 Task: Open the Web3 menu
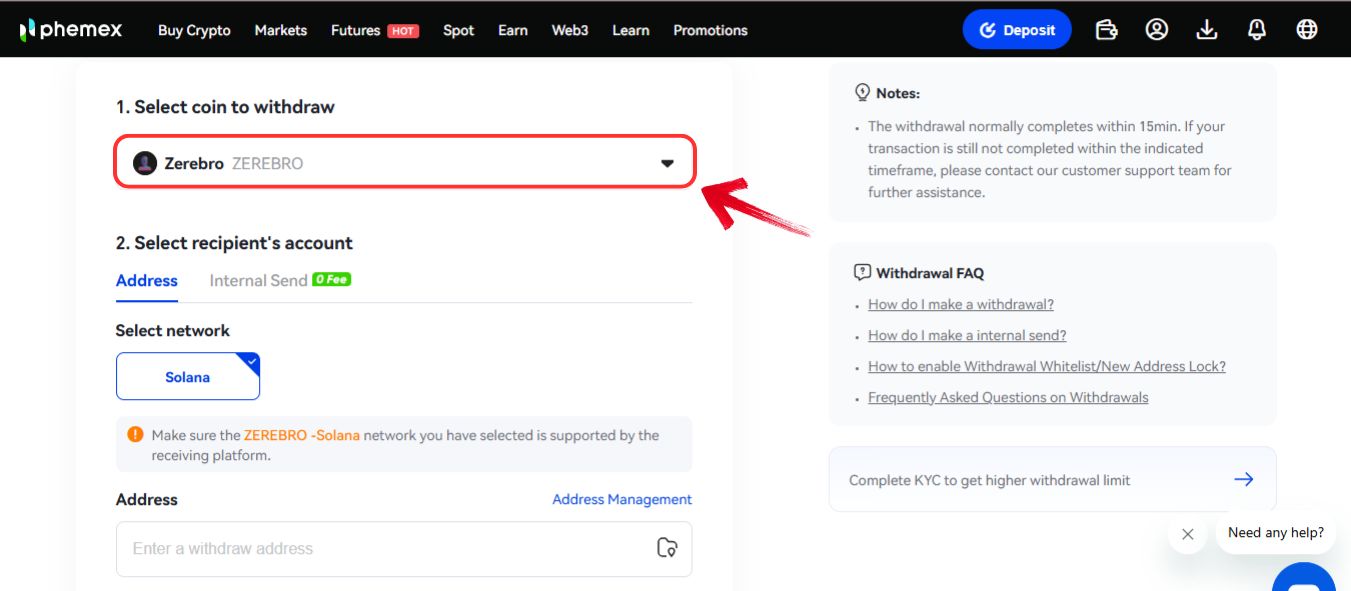point(570,30)
